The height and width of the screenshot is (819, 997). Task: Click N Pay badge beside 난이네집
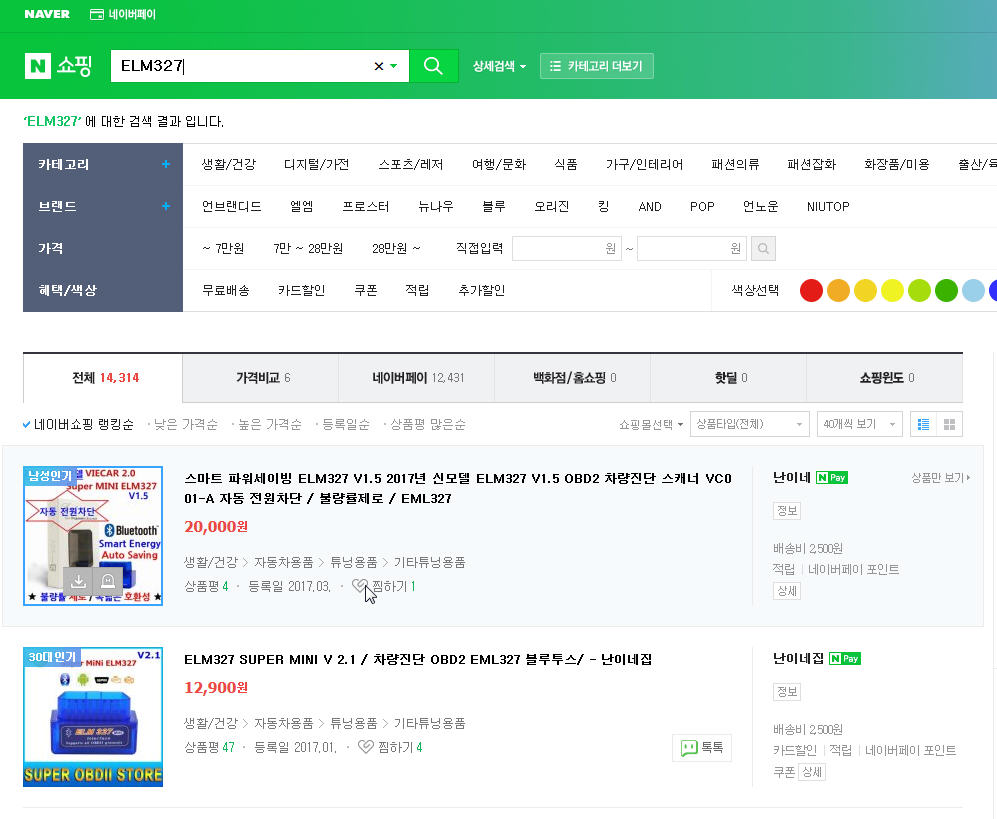click(x=845, y=659)
